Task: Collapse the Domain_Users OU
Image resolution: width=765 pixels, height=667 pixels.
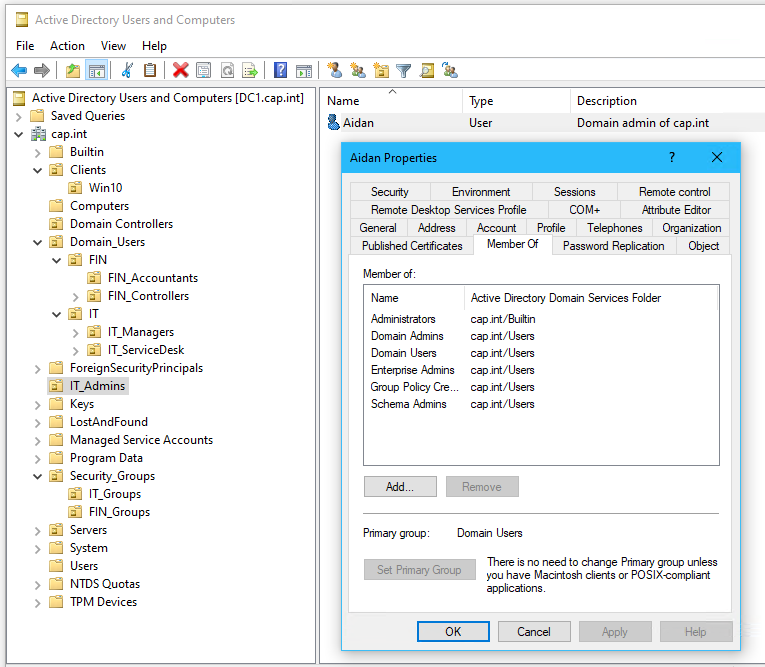Action: point(38,242)
